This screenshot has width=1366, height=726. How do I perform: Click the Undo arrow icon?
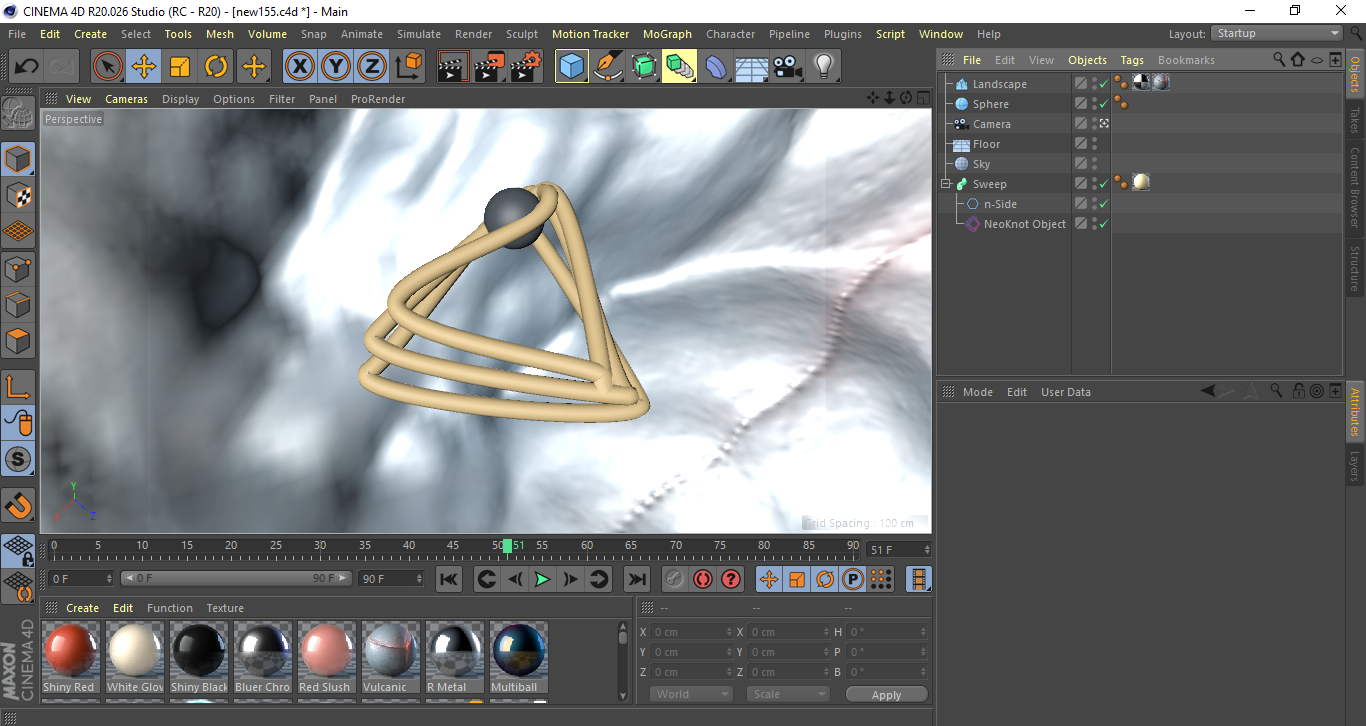tap(27, 67)
